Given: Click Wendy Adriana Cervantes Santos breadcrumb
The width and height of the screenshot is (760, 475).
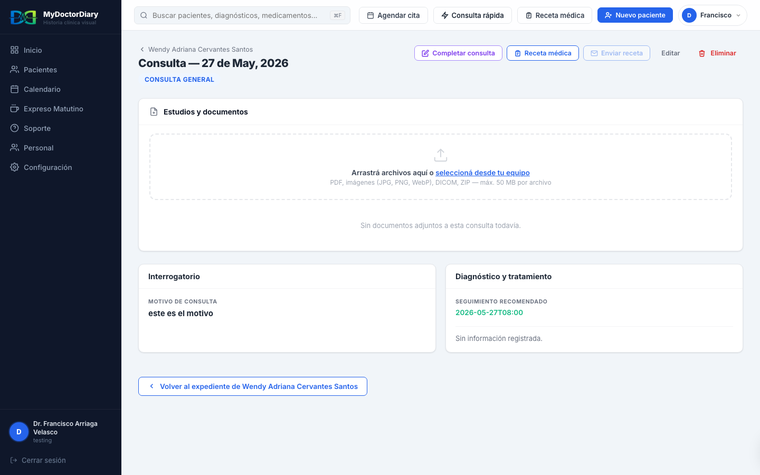Looking at the screenshot, I should pyautogui.click(x=200, y=49).
